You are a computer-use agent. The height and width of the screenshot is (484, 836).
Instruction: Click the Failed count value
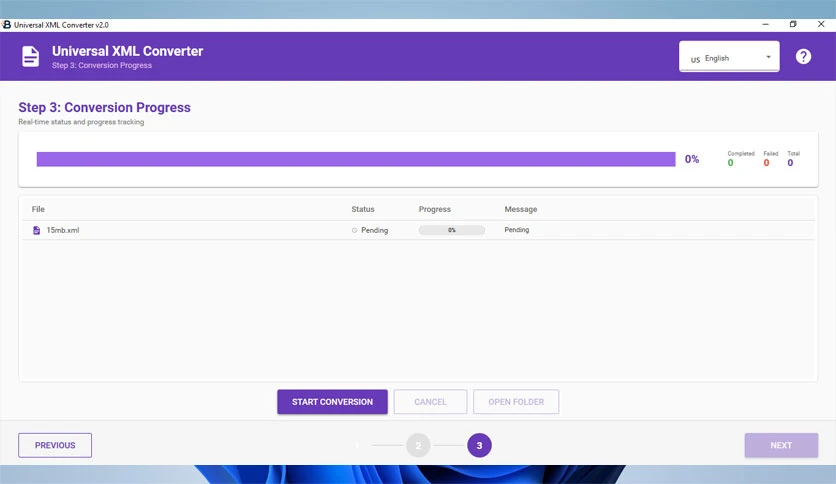point(766,163)
